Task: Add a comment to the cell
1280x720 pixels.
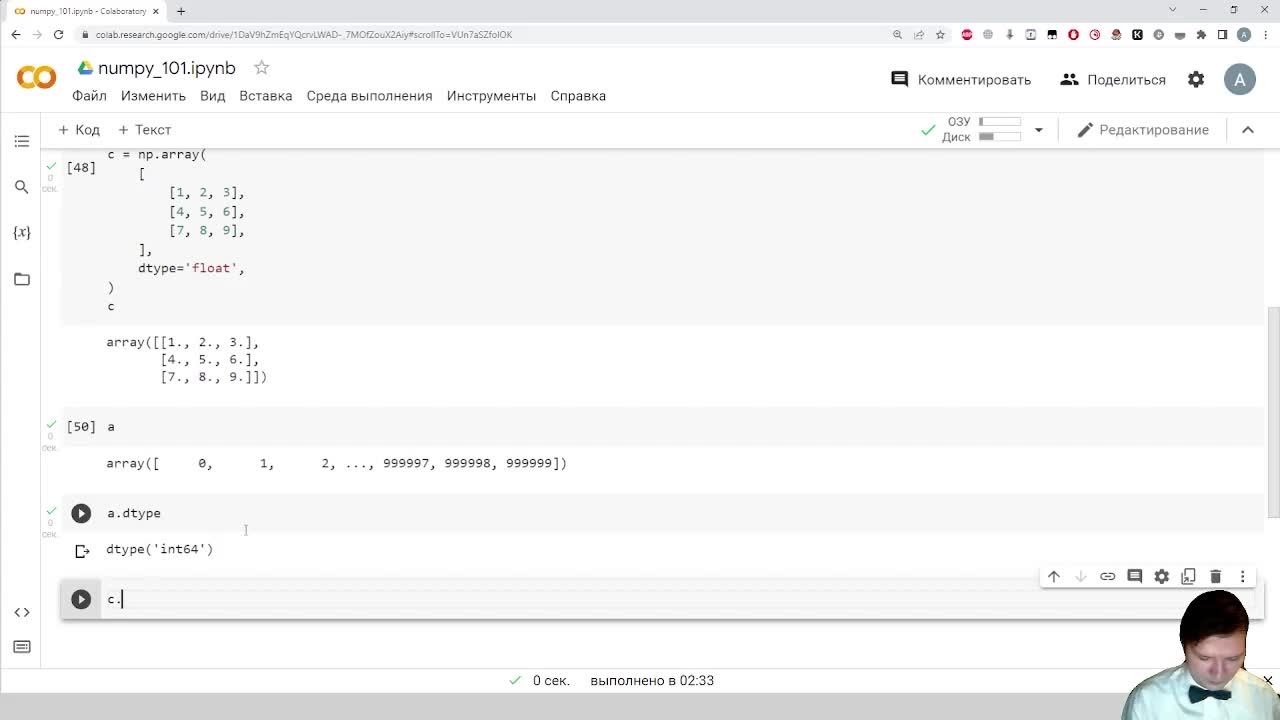Action: [x=1135, y=576]
